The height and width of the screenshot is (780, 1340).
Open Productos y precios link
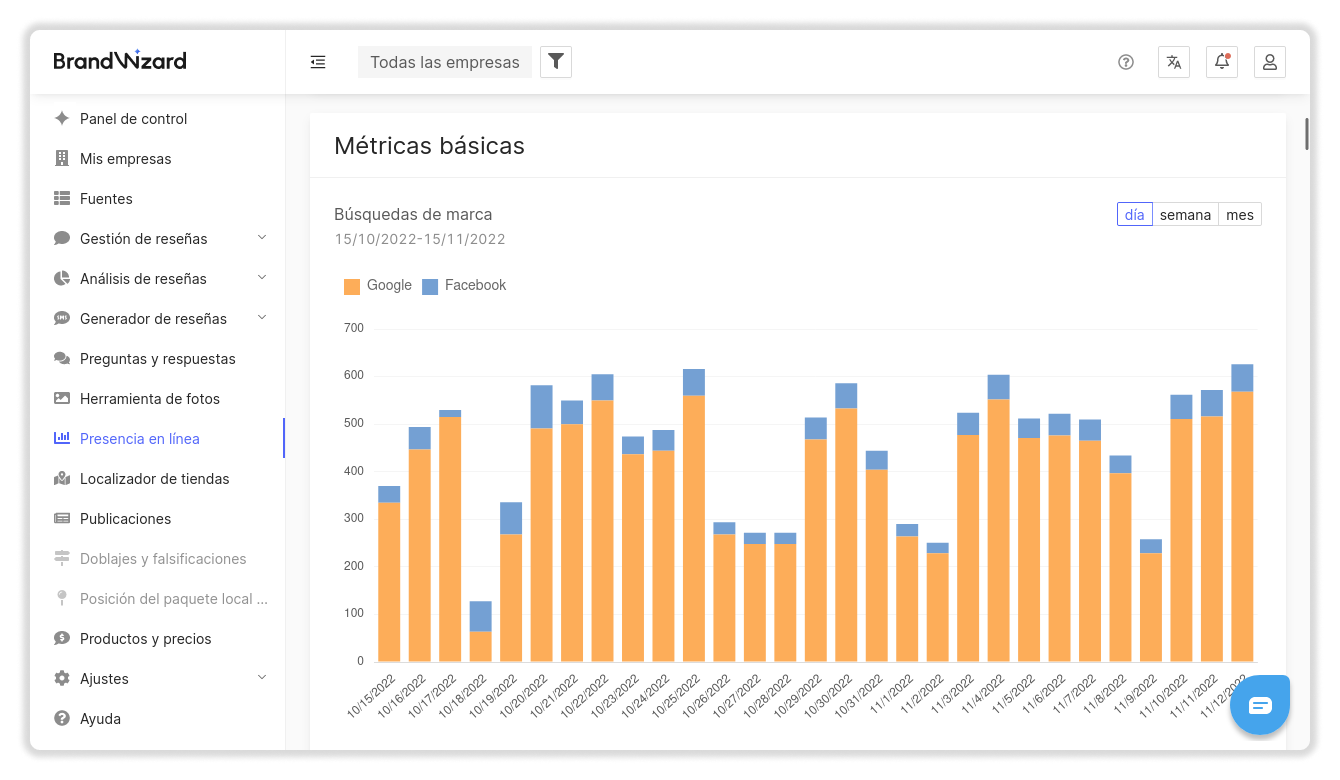[145, 639]
